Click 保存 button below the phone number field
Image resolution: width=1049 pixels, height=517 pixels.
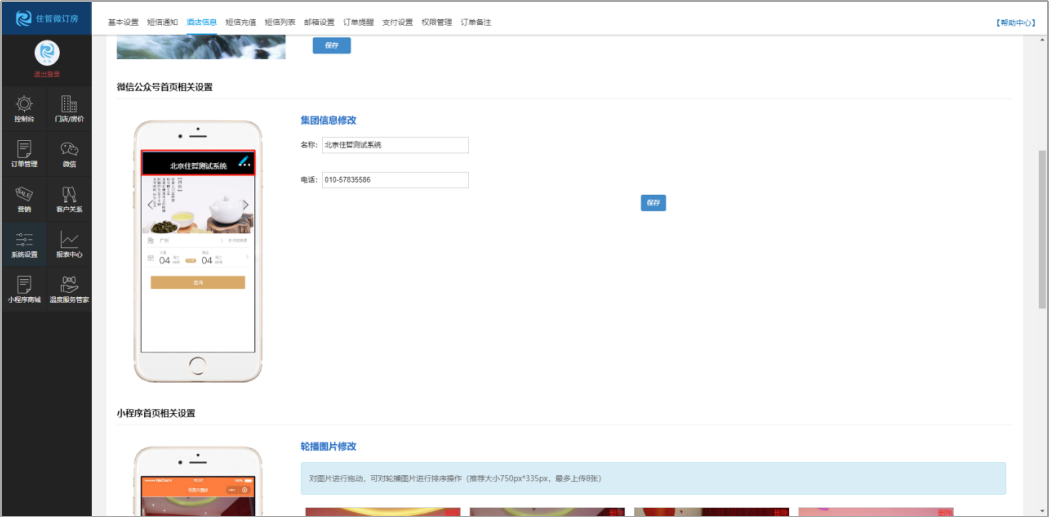point(653,203)
